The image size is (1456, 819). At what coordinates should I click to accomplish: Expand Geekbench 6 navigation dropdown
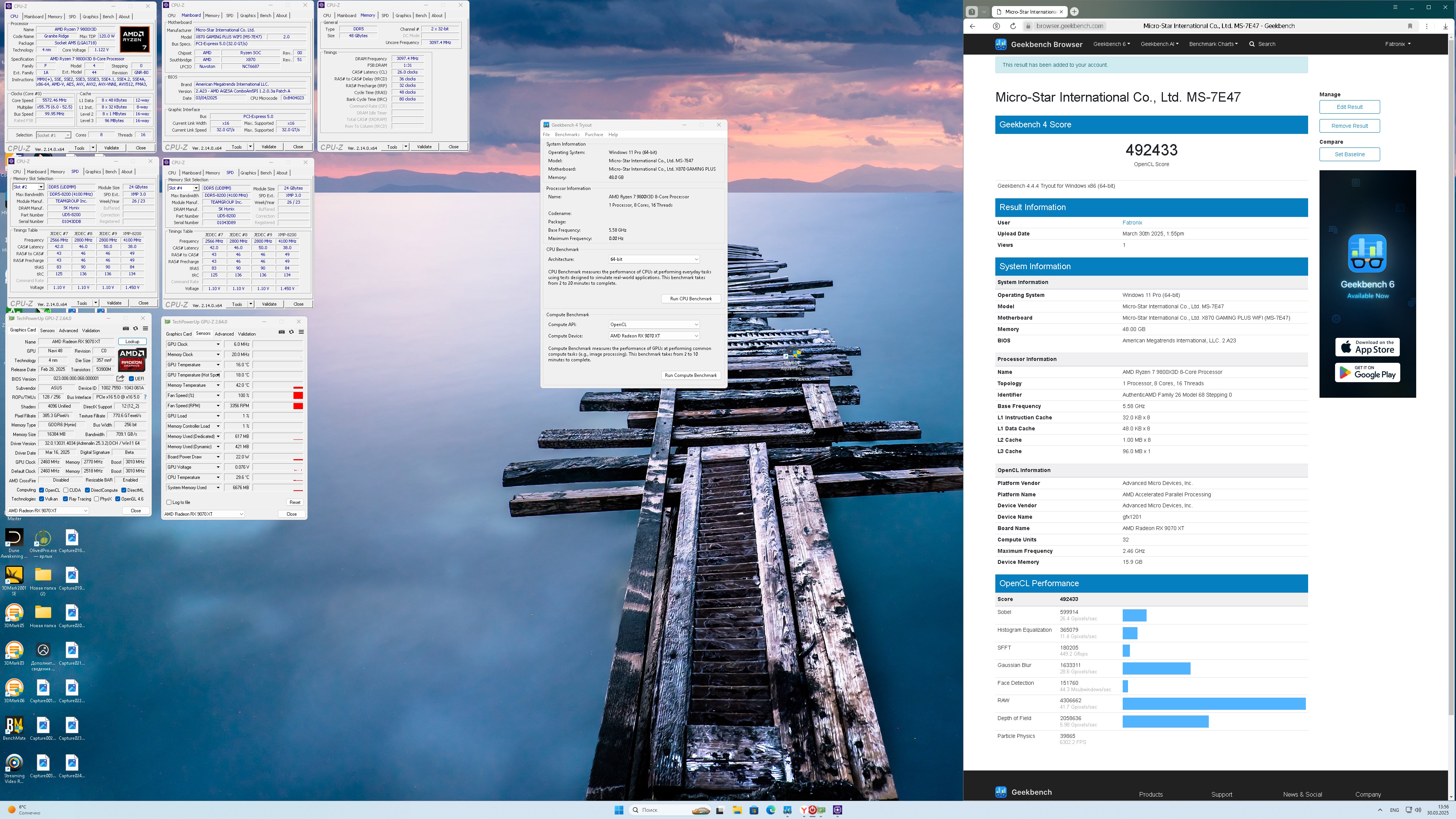(x=1111, y=44)
